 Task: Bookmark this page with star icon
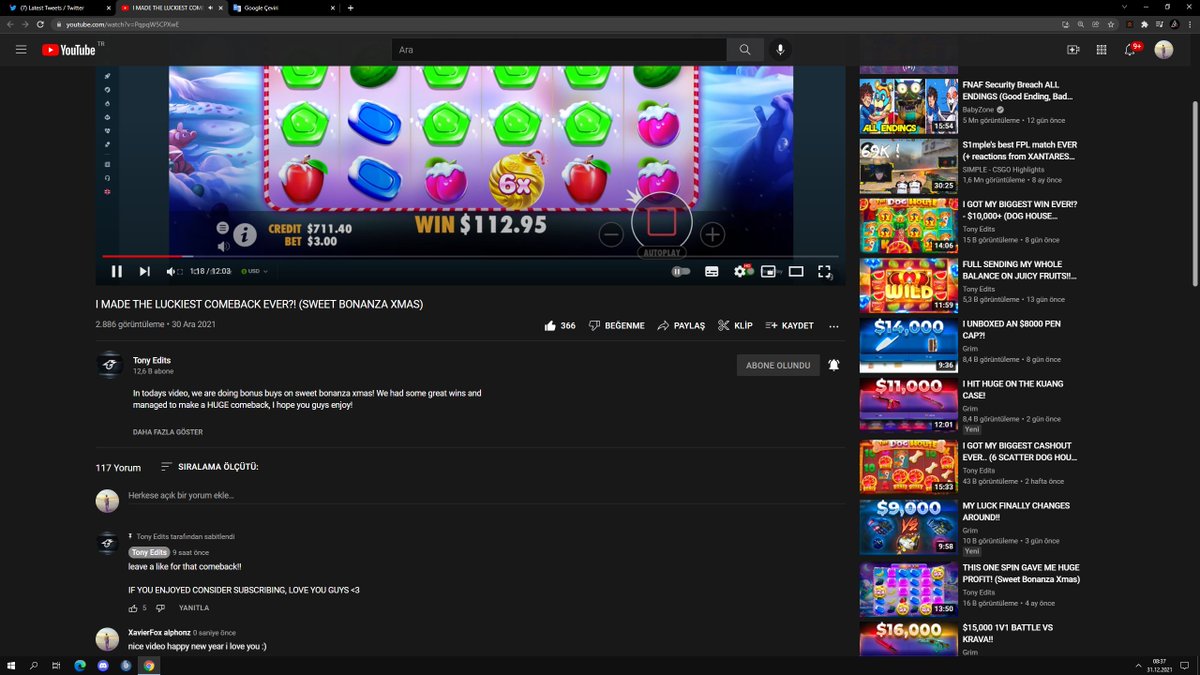tap(1111, 23)
